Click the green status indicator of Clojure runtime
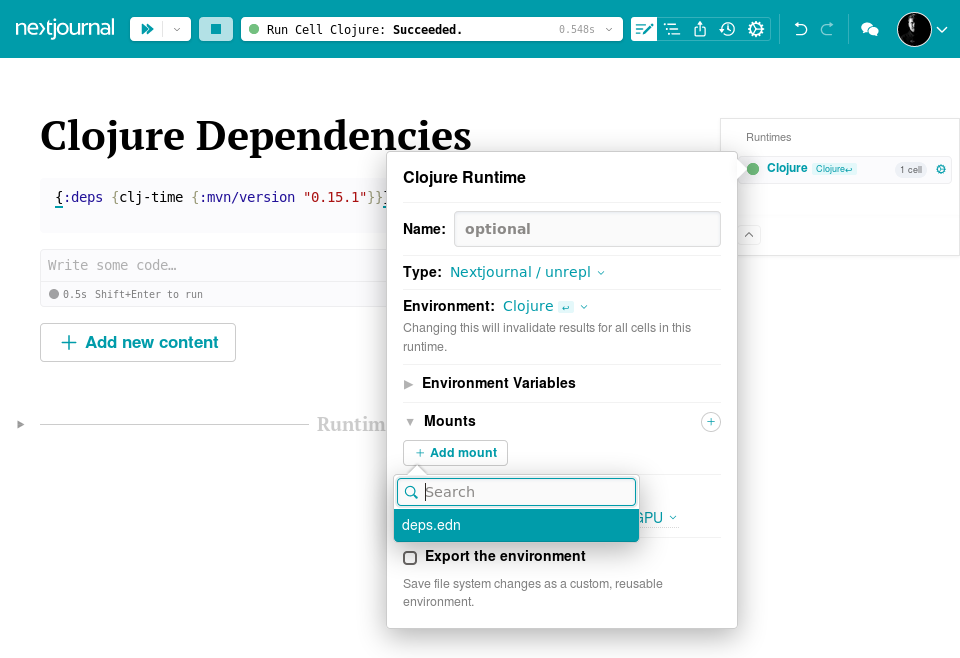Image resolution: width=960 pixels, height=658 pixels. click(x=753, y=169)
